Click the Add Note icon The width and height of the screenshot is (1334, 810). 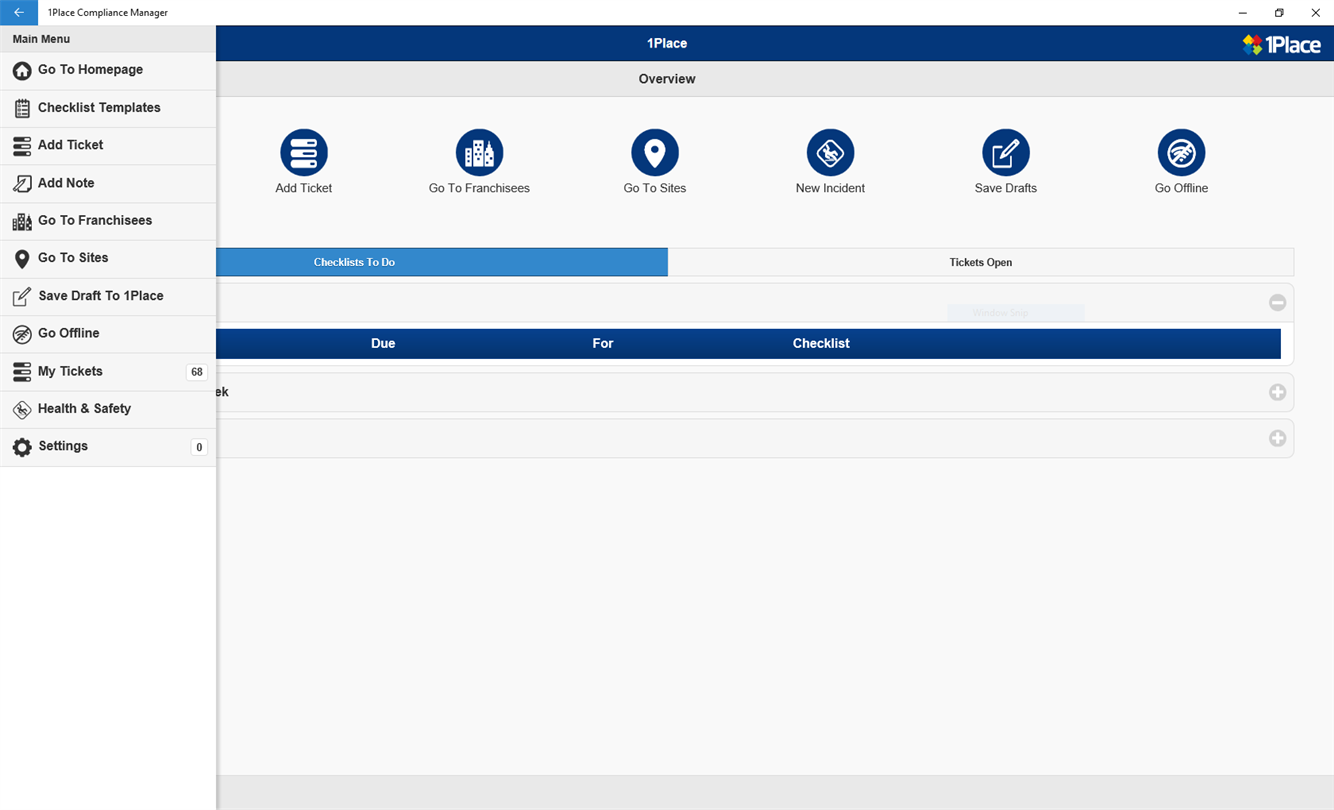pos(22,184)
